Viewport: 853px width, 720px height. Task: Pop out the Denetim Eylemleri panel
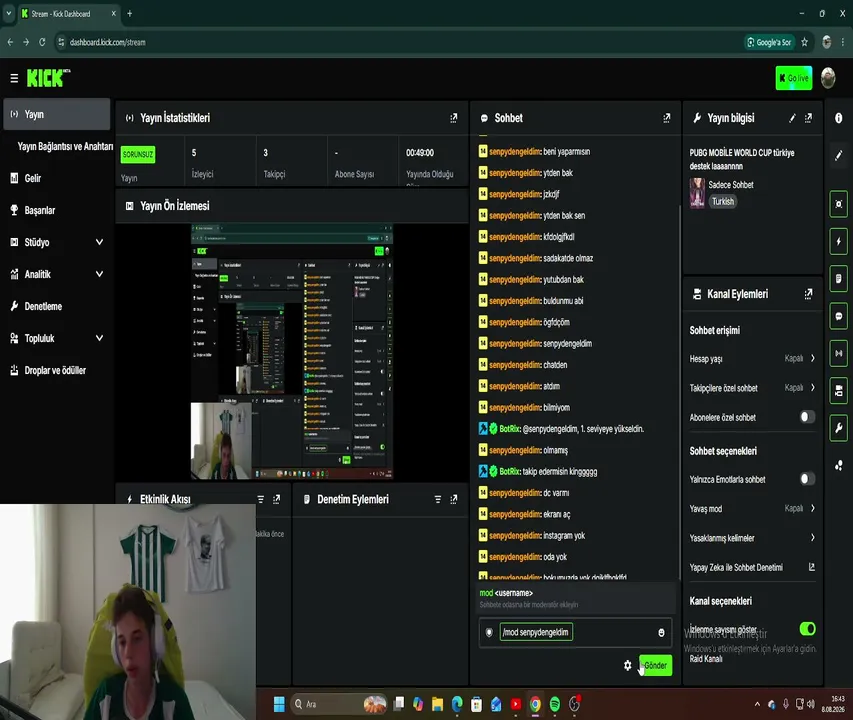pos(454,499)
